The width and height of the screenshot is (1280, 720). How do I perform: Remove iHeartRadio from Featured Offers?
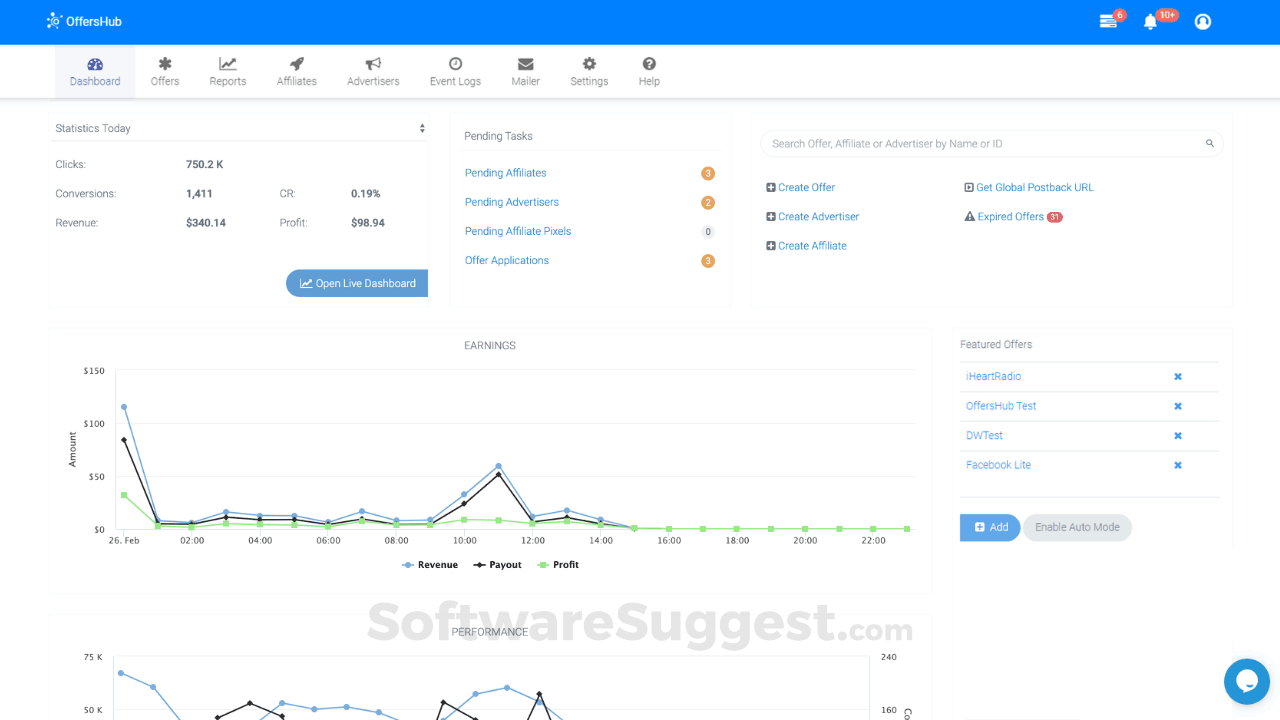1177,376
